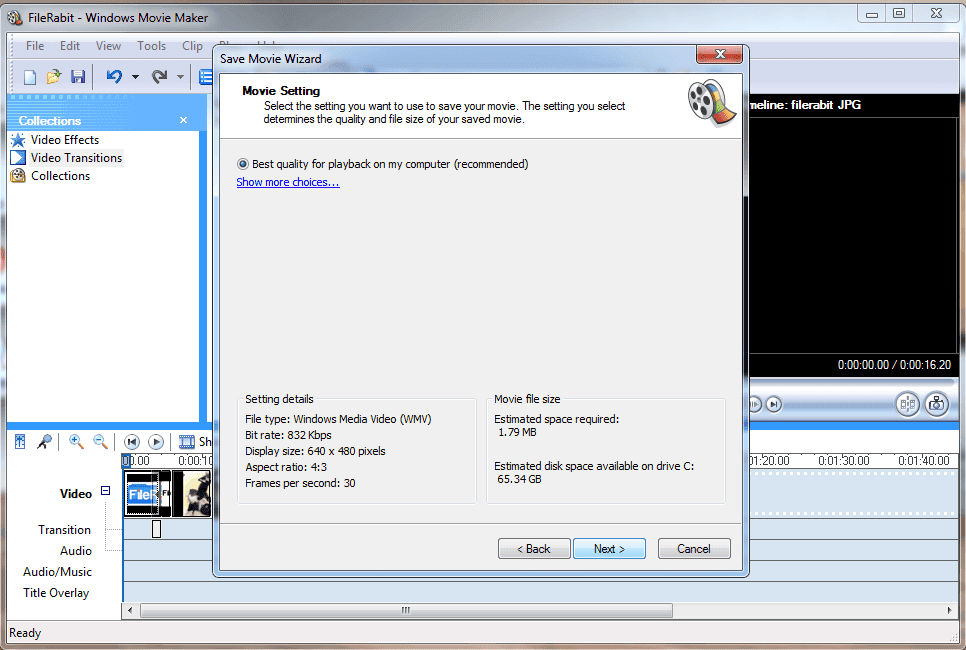966x650 pixels.
Task: Cancel the Save Movie Wizard
Action: coord(694,548)
